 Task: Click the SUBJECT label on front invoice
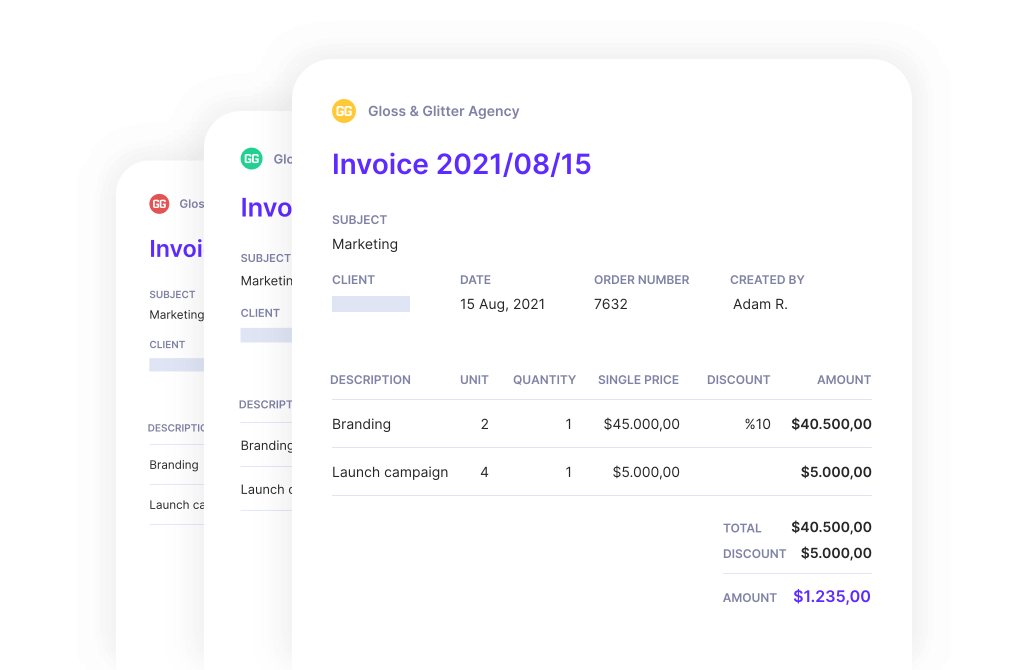tap(359, 219)
